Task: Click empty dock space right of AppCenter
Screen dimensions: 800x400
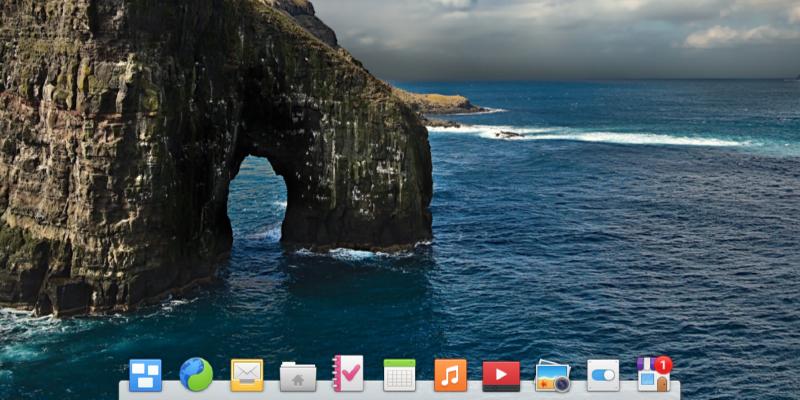Action: pyautogui.click(x=675, y=390)
